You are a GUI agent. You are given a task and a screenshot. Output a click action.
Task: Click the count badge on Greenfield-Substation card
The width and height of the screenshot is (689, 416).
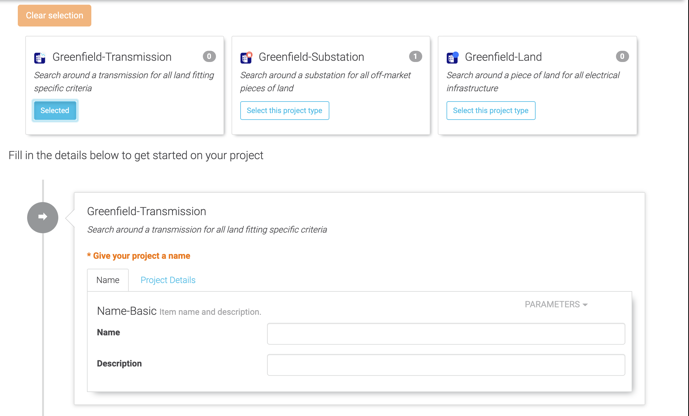[x=415, y=57]
